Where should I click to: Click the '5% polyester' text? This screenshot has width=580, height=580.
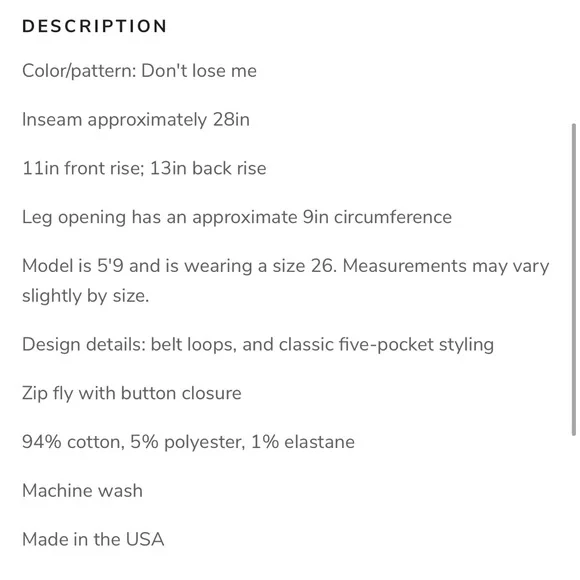[188, 443]
